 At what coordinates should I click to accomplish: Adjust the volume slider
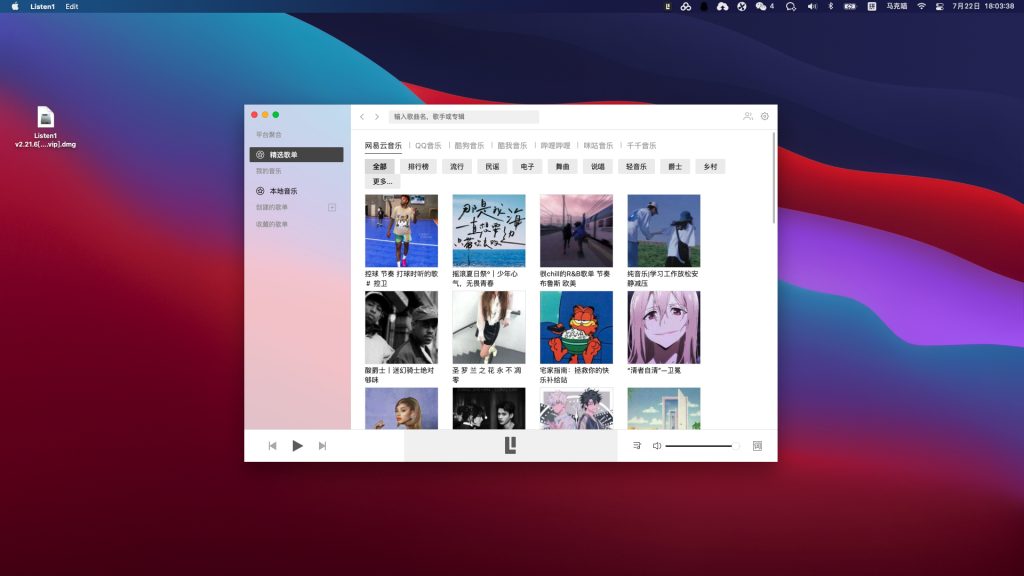coord(700,445)
